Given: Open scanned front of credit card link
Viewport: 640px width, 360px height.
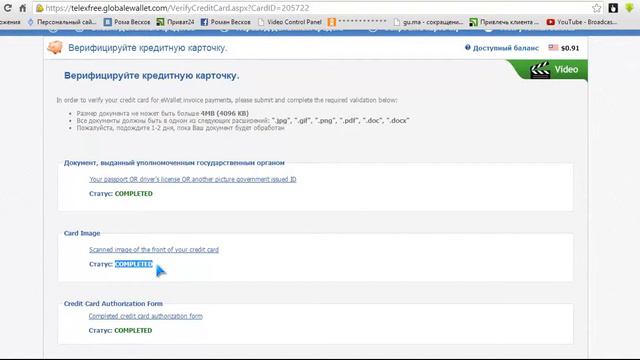Looking at the screenshot, I should (x=154, y=249).
